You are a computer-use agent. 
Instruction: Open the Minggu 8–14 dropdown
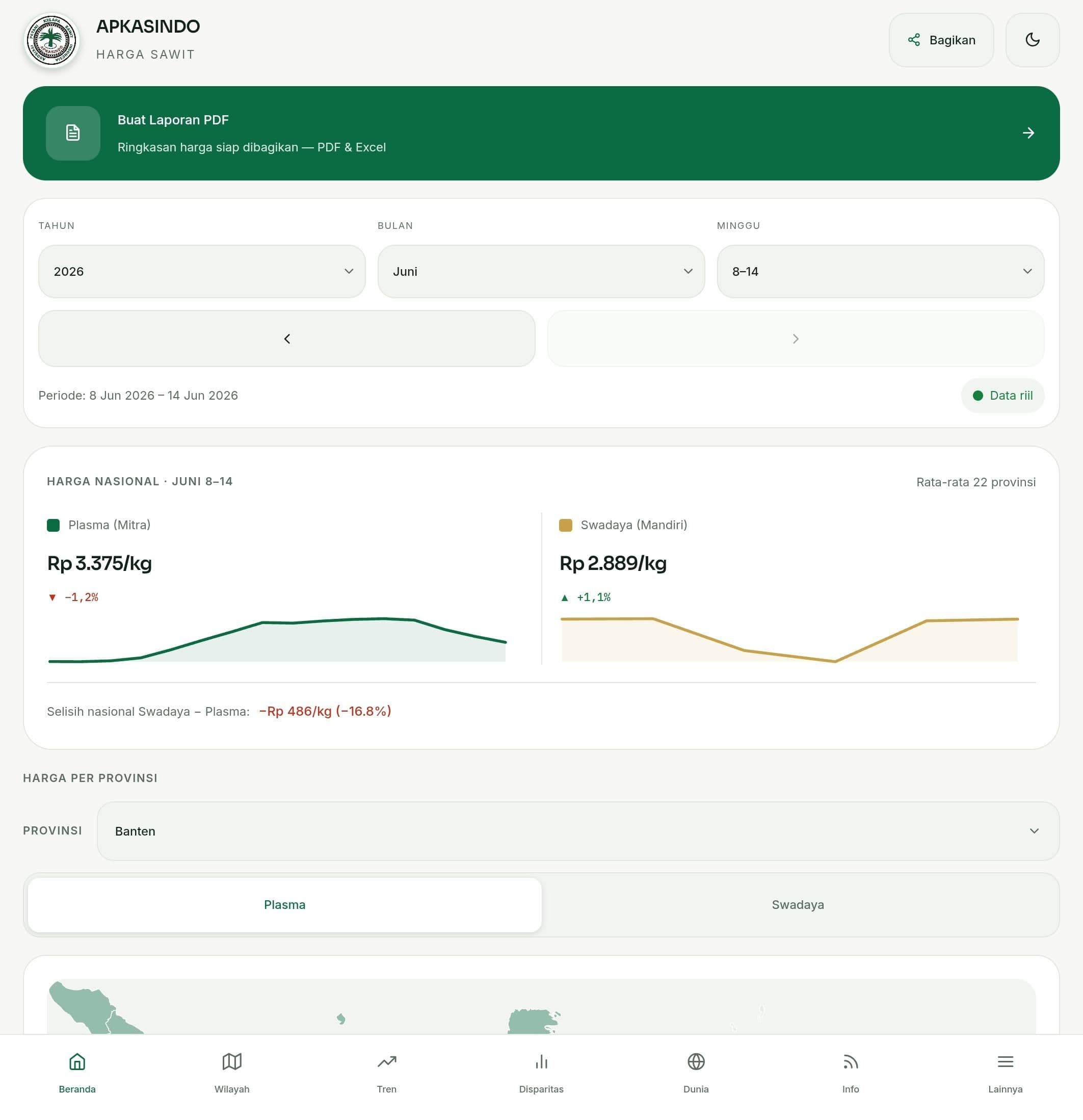(880, 271)
